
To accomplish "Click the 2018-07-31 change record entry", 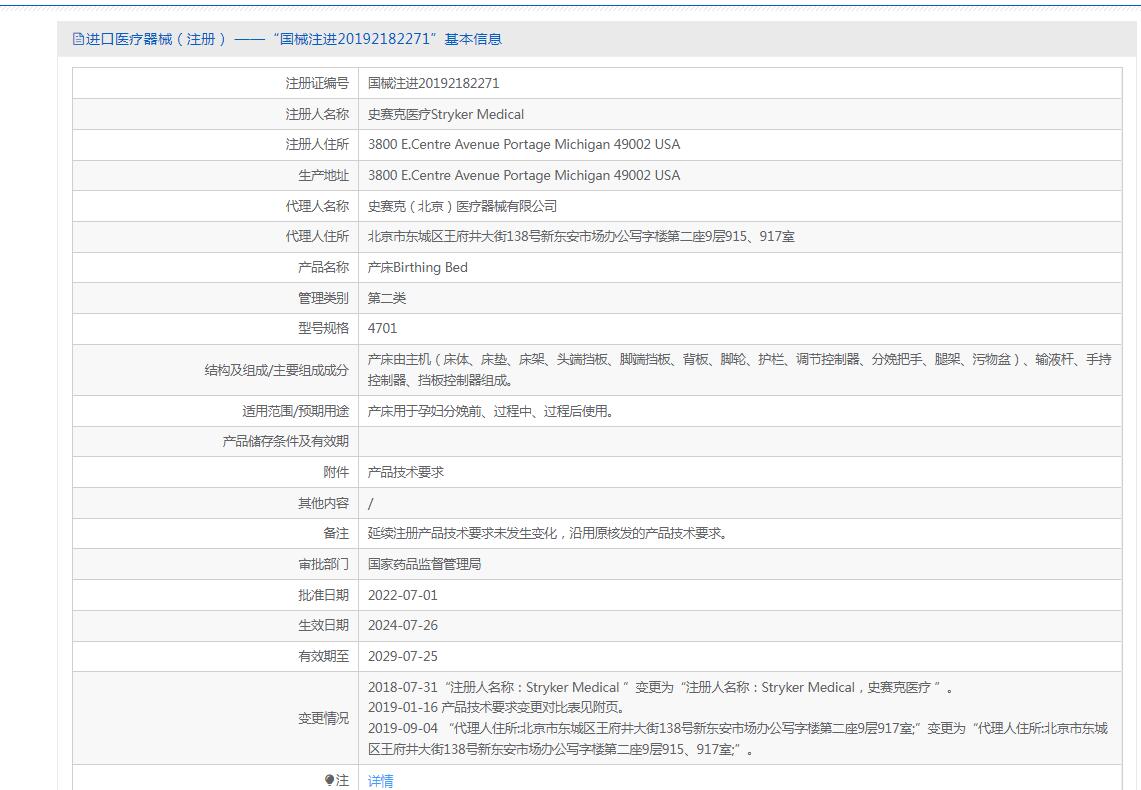I will (660, 687).
